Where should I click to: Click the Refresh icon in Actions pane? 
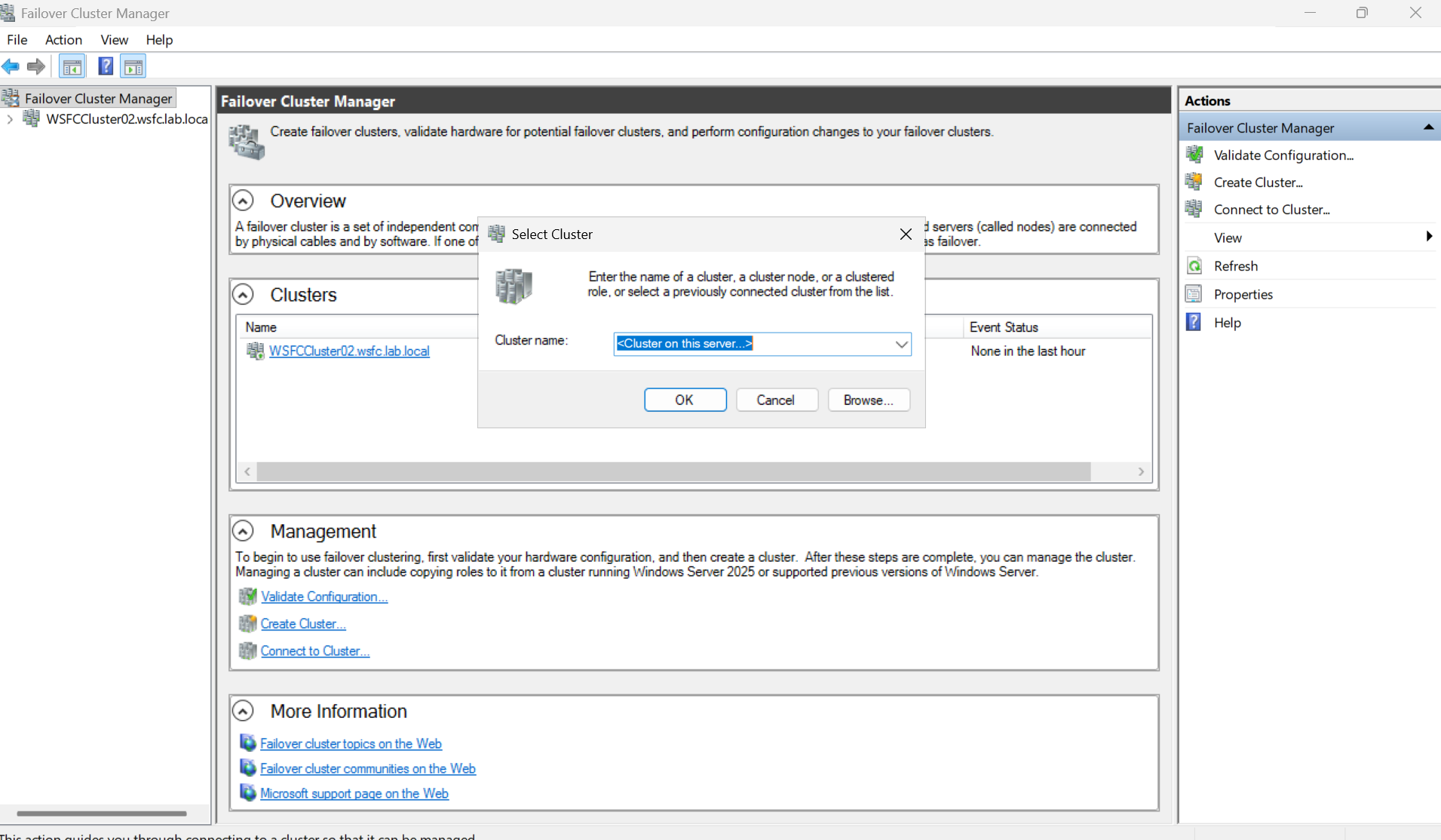point(1194,265)
